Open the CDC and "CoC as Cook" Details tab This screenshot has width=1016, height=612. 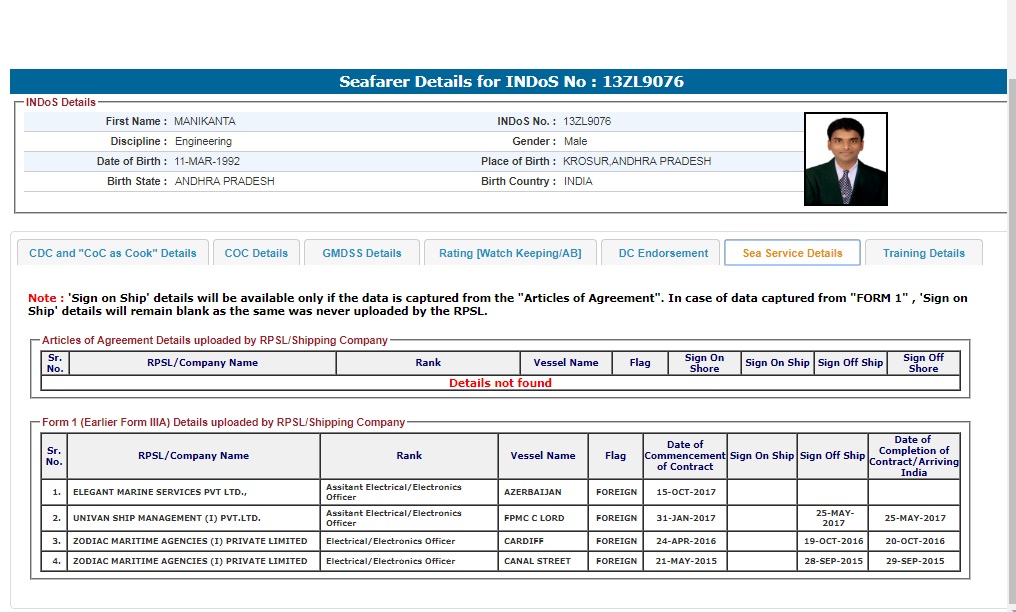point(113,253)
